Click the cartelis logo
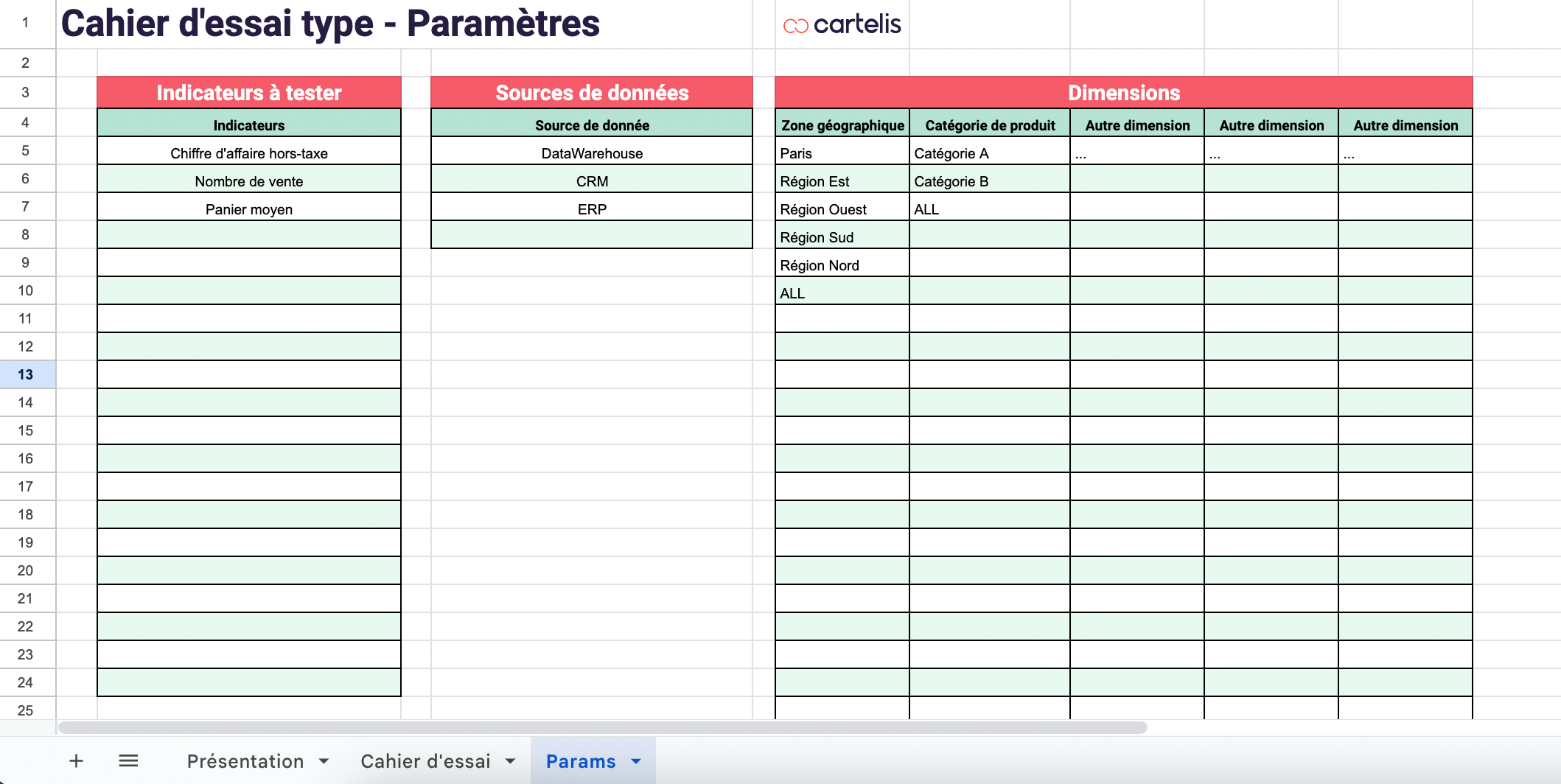1561x784 pixels. [x=842, y=24]
